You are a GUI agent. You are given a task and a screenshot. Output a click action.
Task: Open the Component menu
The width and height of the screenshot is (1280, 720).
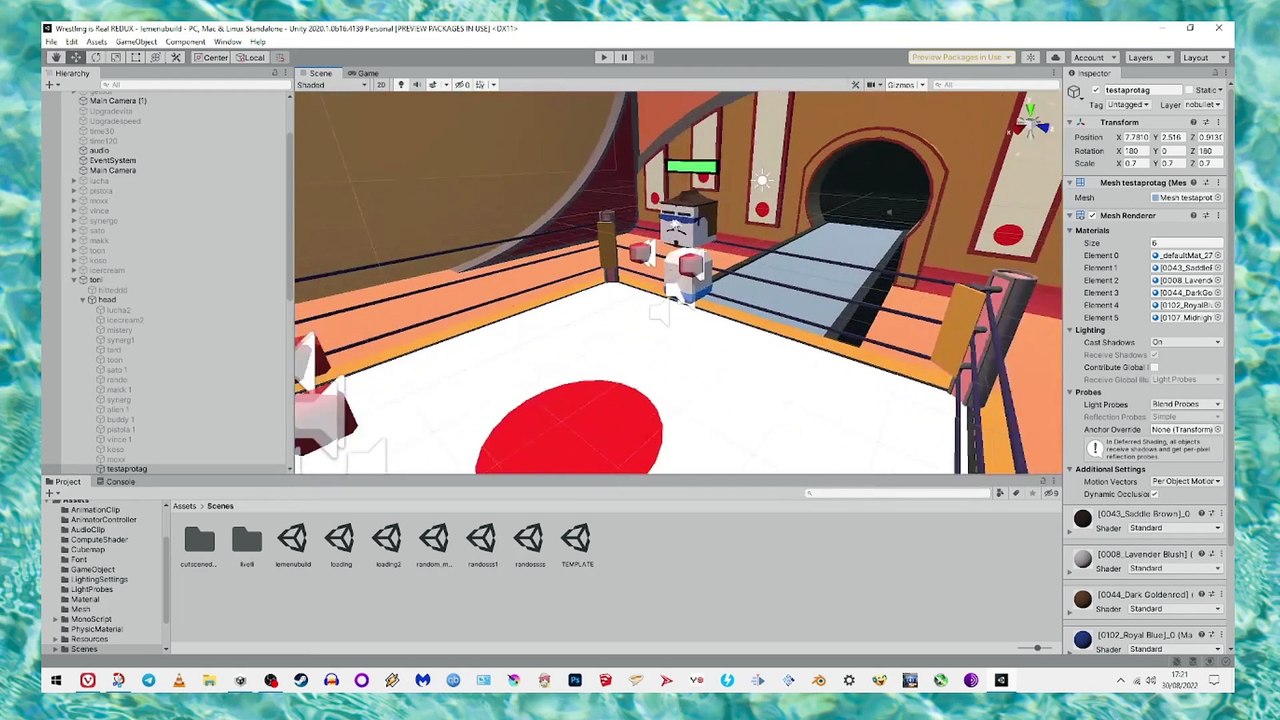[185, 42]
